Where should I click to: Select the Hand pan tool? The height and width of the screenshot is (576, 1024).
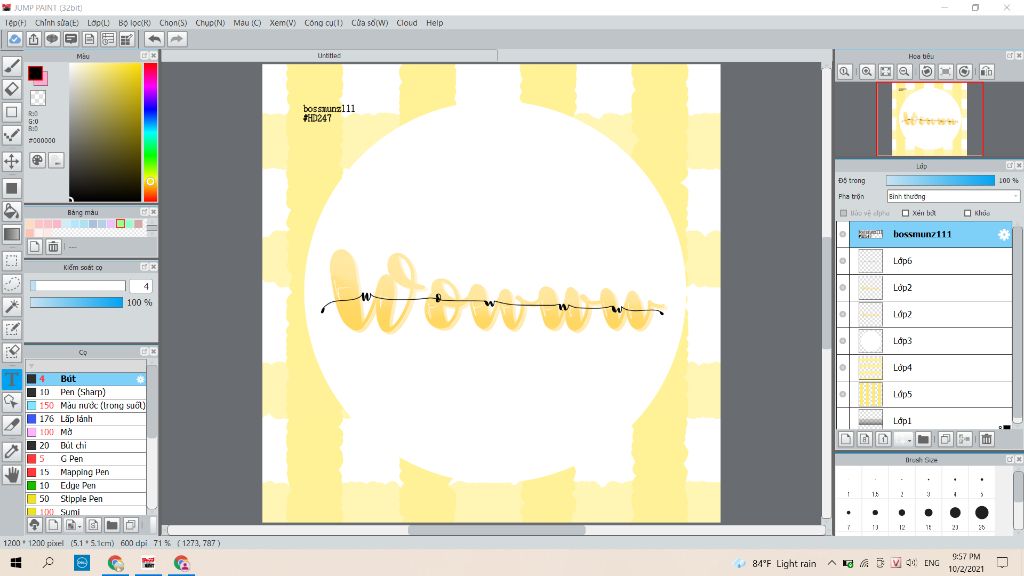(x=12, y=475)
